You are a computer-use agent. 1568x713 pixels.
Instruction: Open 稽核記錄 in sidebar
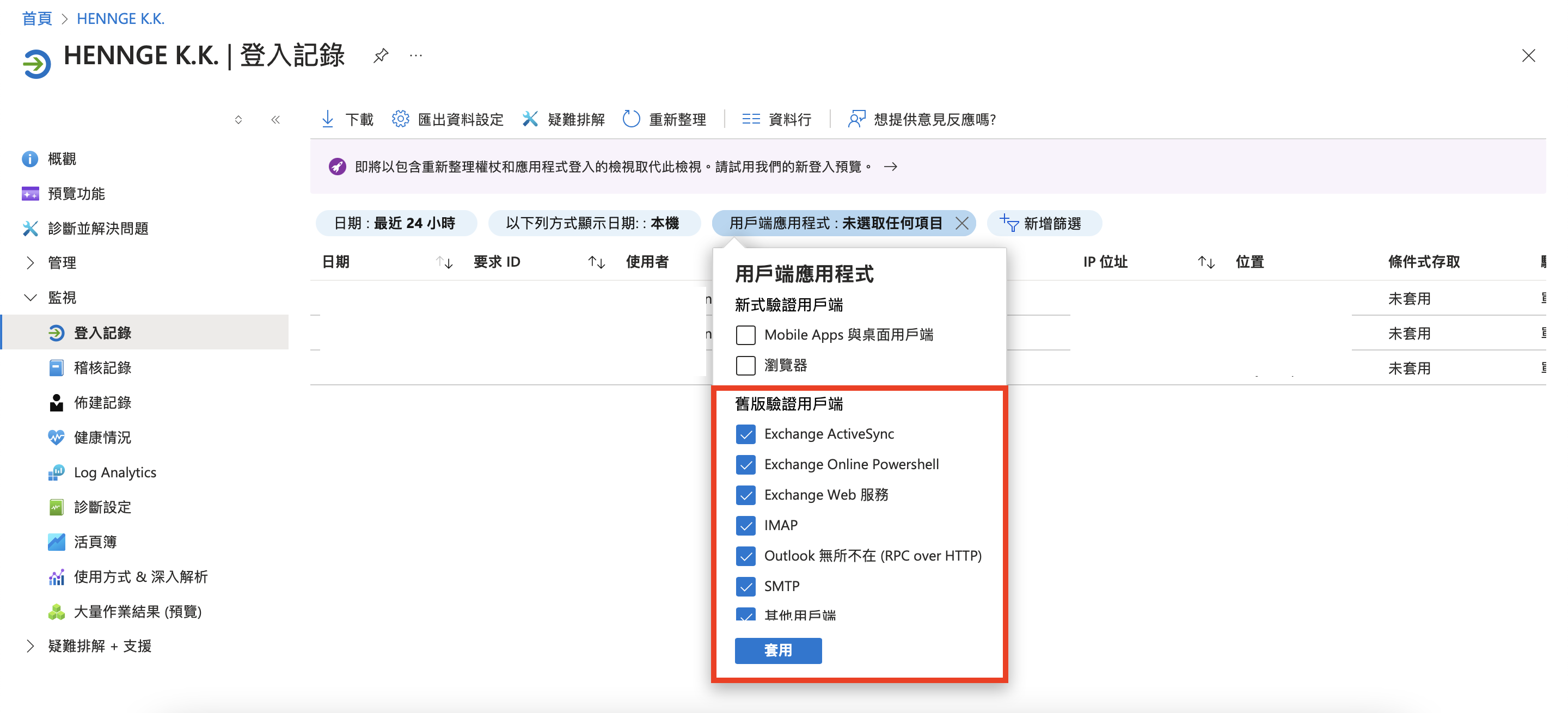click(102, 367)
